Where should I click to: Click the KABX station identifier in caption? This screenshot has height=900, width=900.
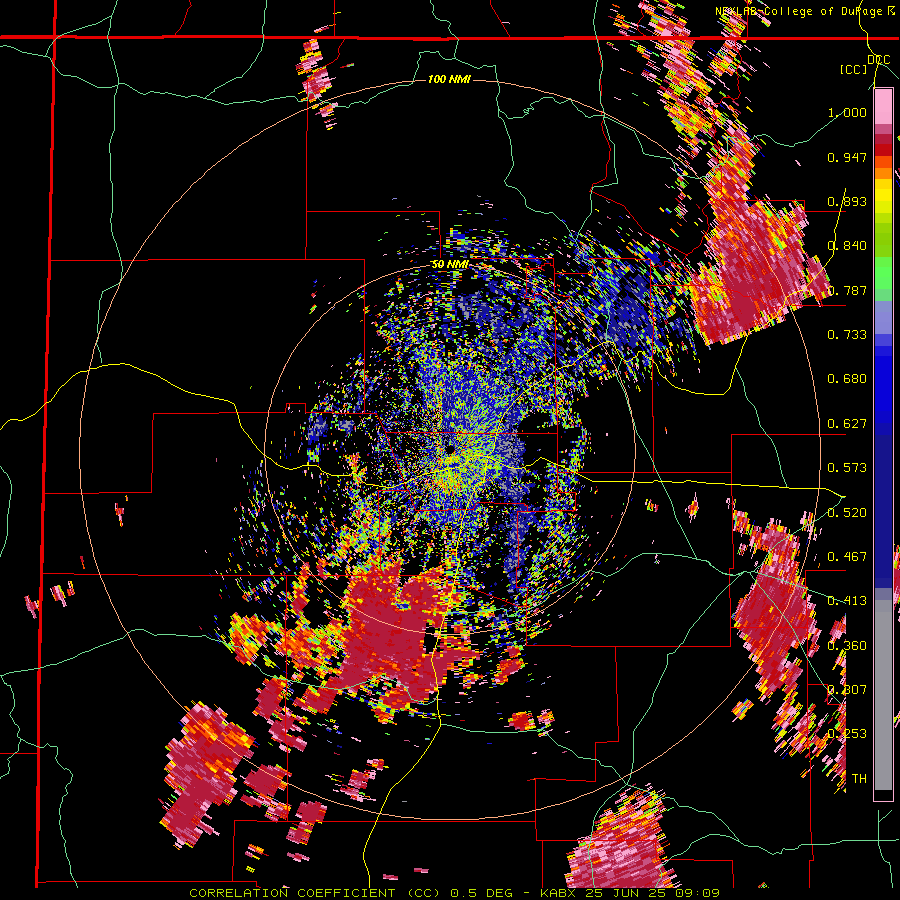point(560,893)
